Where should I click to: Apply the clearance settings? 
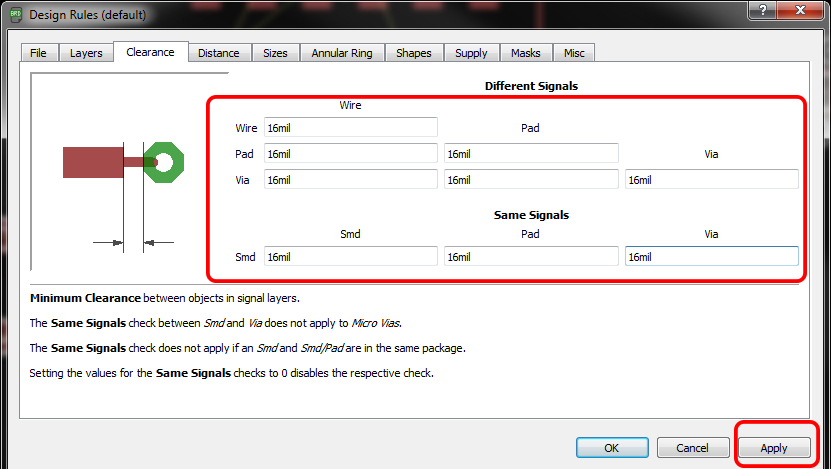click(x=774, y=448)
